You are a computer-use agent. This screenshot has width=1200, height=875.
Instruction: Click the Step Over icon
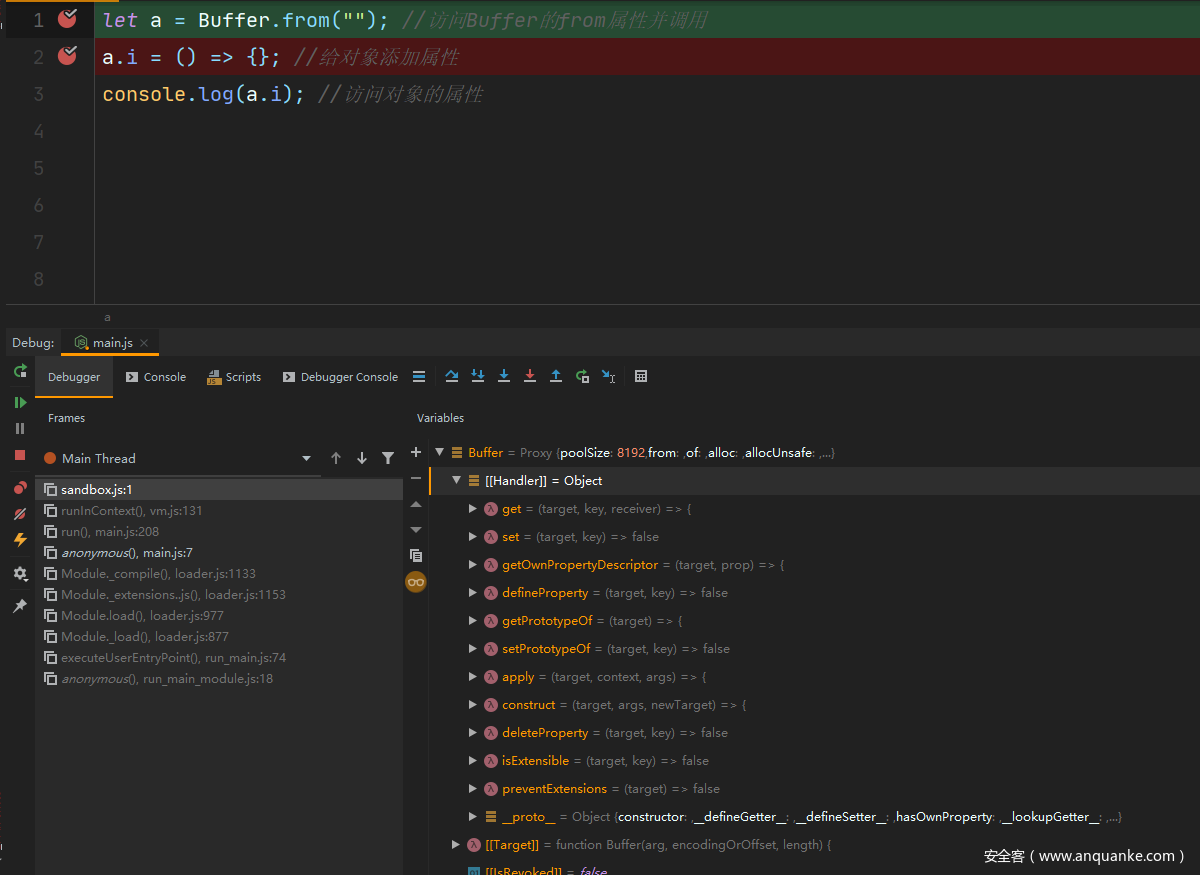point(451,376)
